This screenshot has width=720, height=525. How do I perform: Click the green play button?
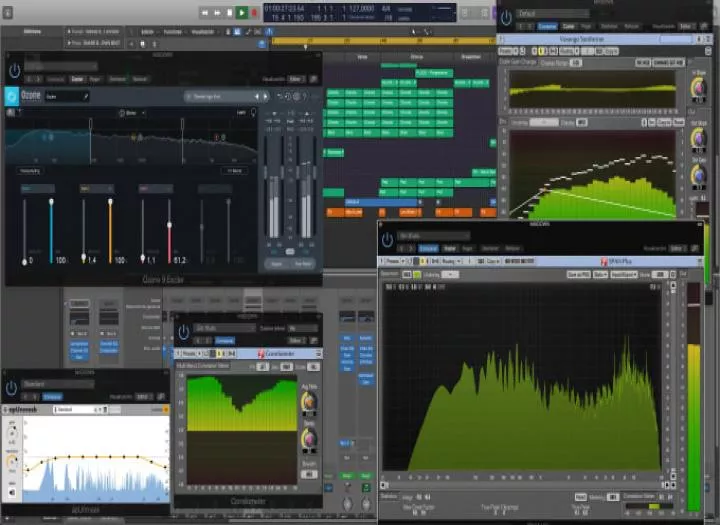pyautogui.click(x=241, y=12)
